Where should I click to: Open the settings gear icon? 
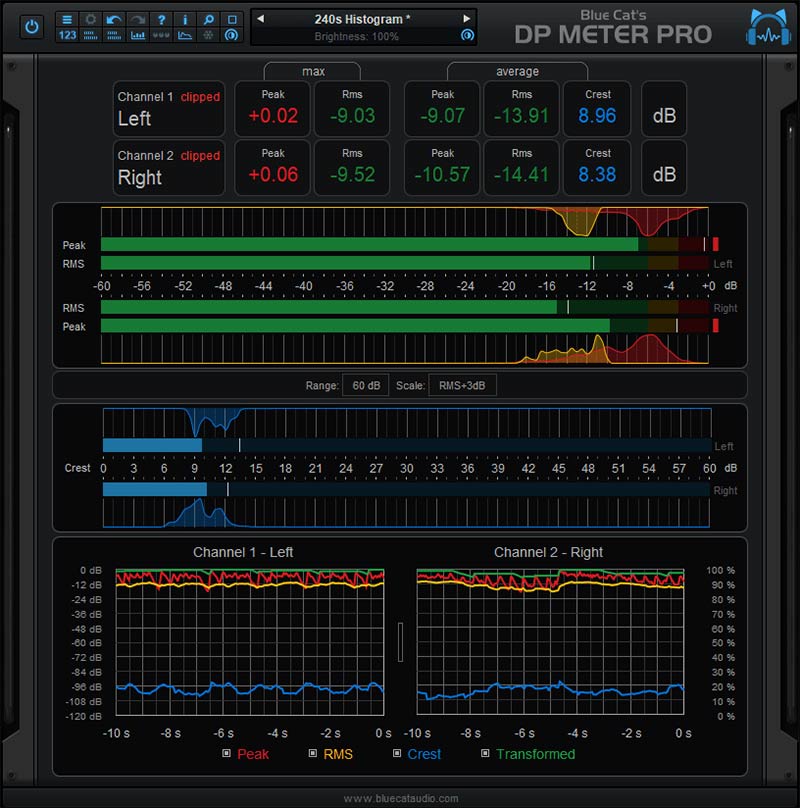[90, 19]
